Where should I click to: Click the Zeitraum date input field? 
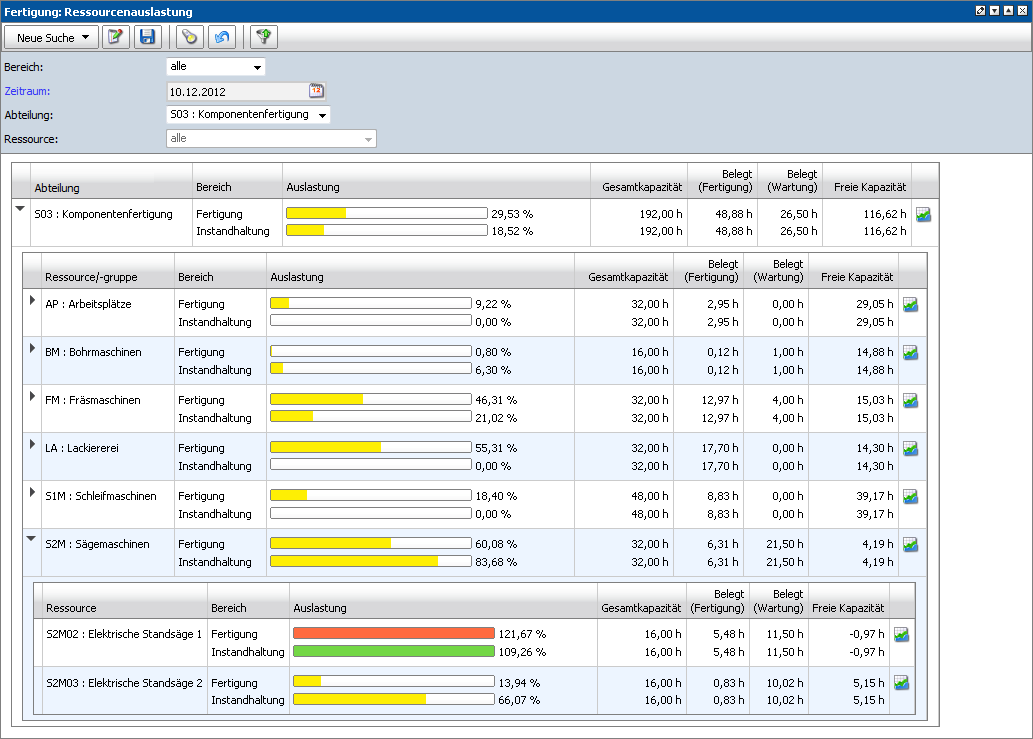click(x=235, y=92)
